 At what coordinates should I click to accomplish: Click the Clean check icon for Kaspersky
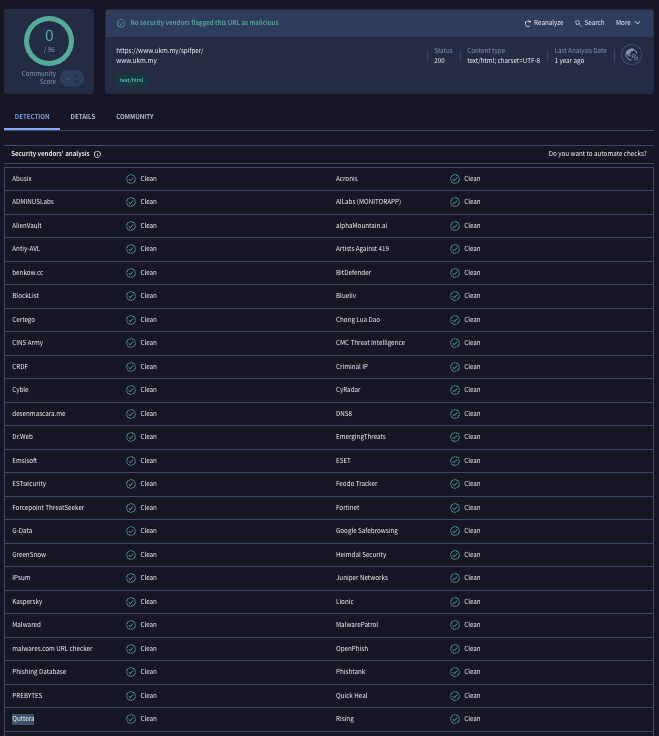(x=131, y=602)
